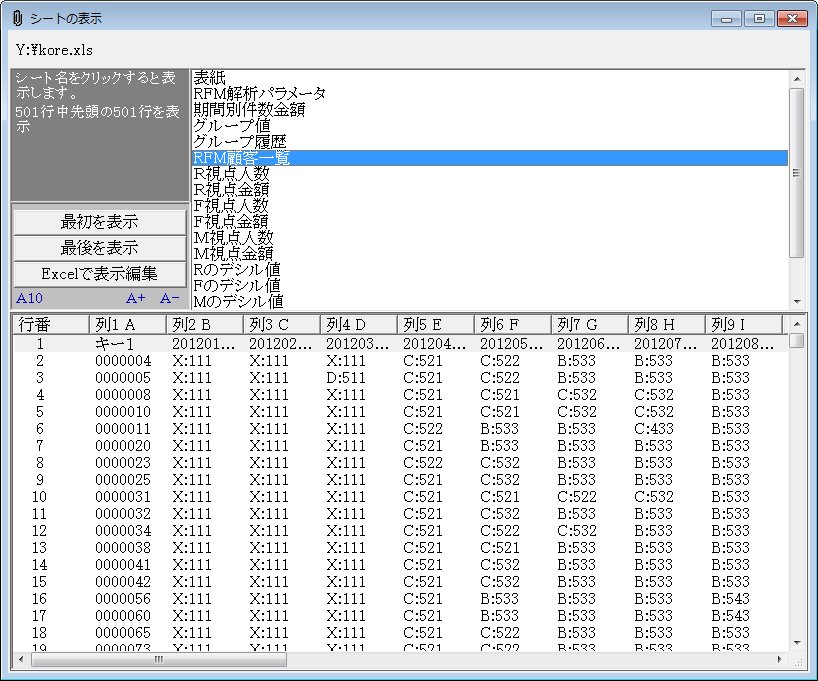Screen dimensions: 818x681
Task: Select customer key 0000038
Action: pyautogui.click(x=123, y=548)
